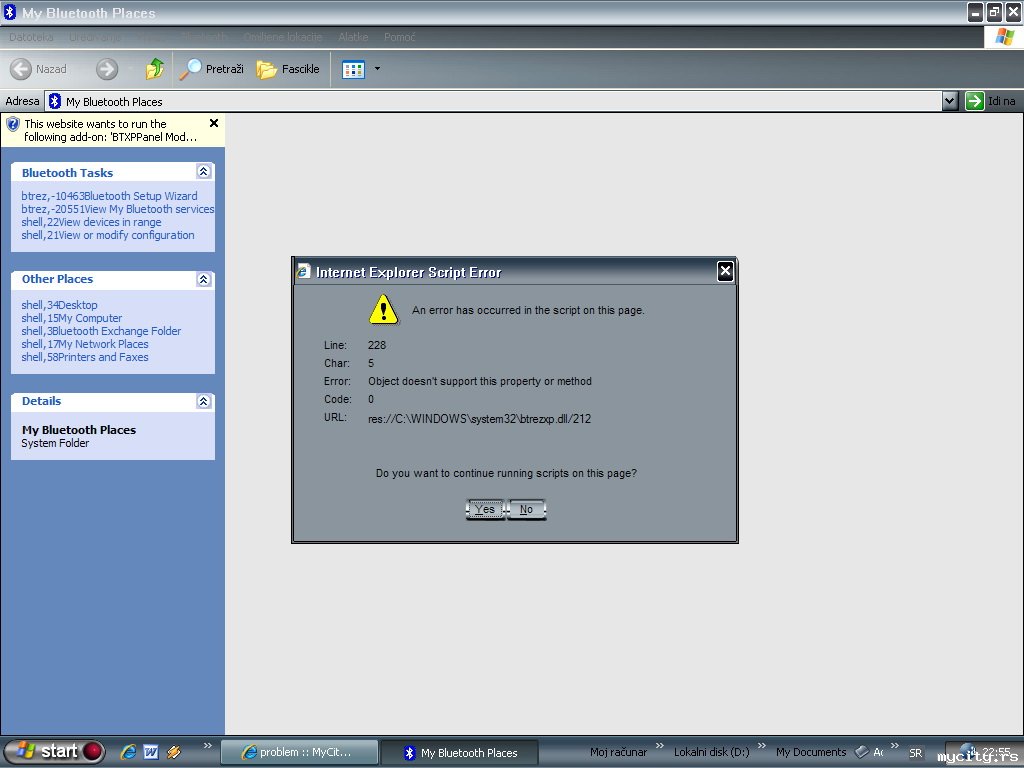Launch Word from quick launch
Viewport: 1024px width, 768px height.
[151, 752]
